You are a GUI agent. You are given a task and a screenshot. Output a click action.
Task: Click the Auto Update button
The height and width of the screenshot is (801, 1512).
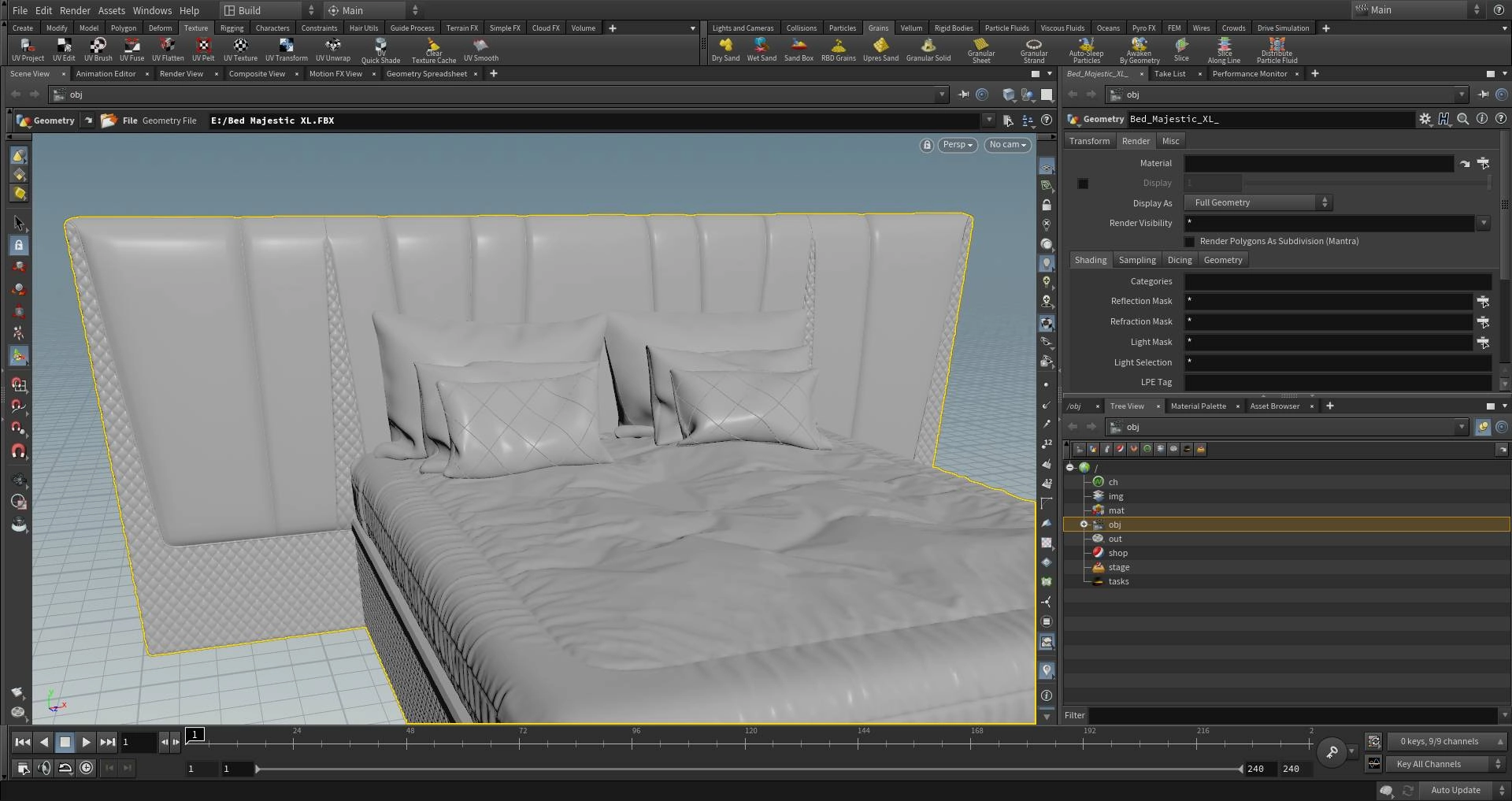[x=1455, y=790]
